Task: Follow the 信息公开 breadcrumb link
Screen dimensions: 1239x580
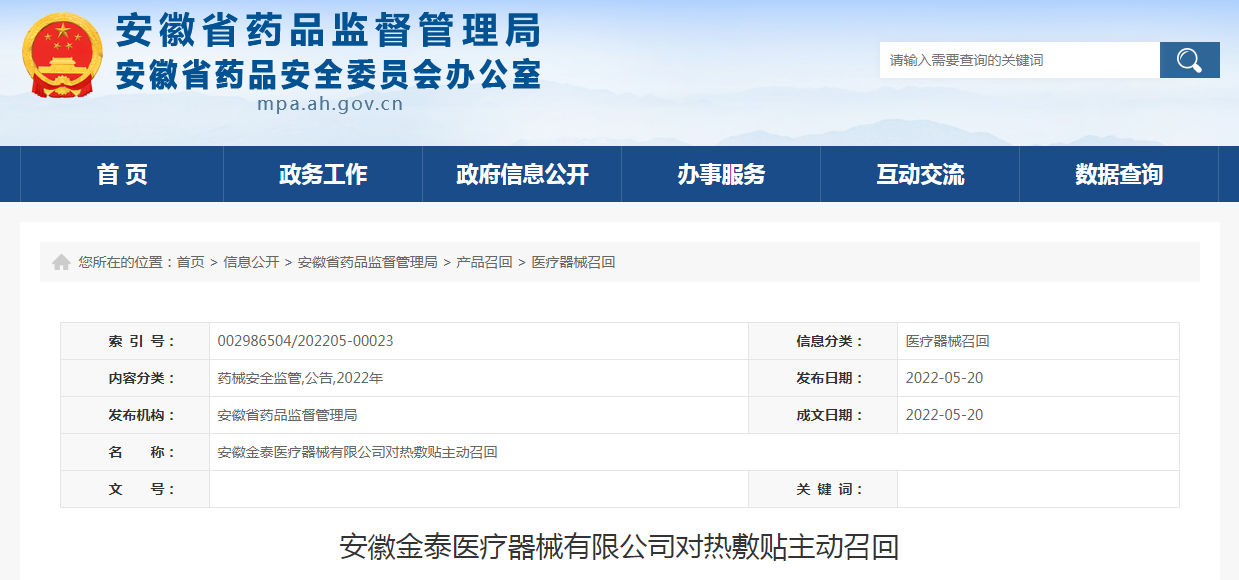Action: [251, 262]
